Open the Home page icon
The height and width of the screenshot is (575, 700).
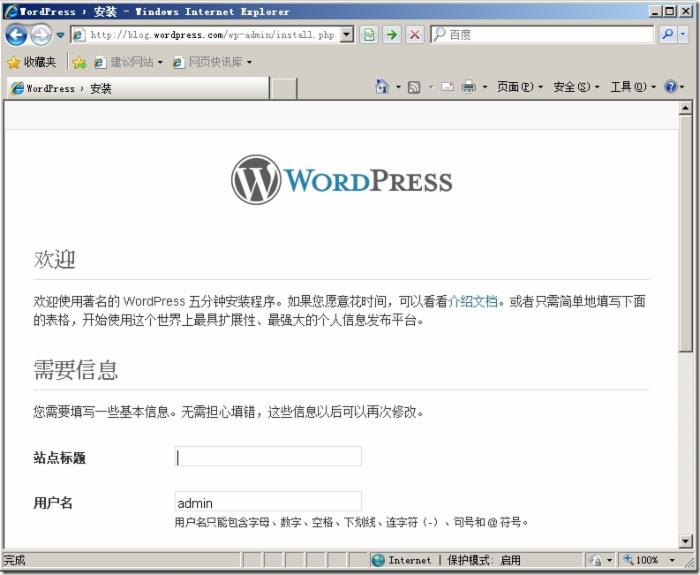point(381,88)
